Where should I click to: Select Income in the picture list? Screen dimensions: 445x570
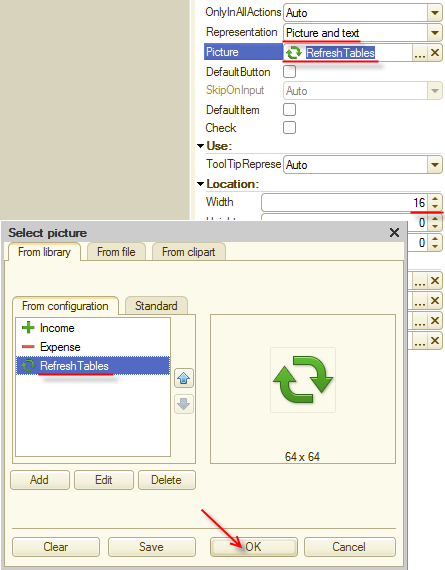[93, 328]
